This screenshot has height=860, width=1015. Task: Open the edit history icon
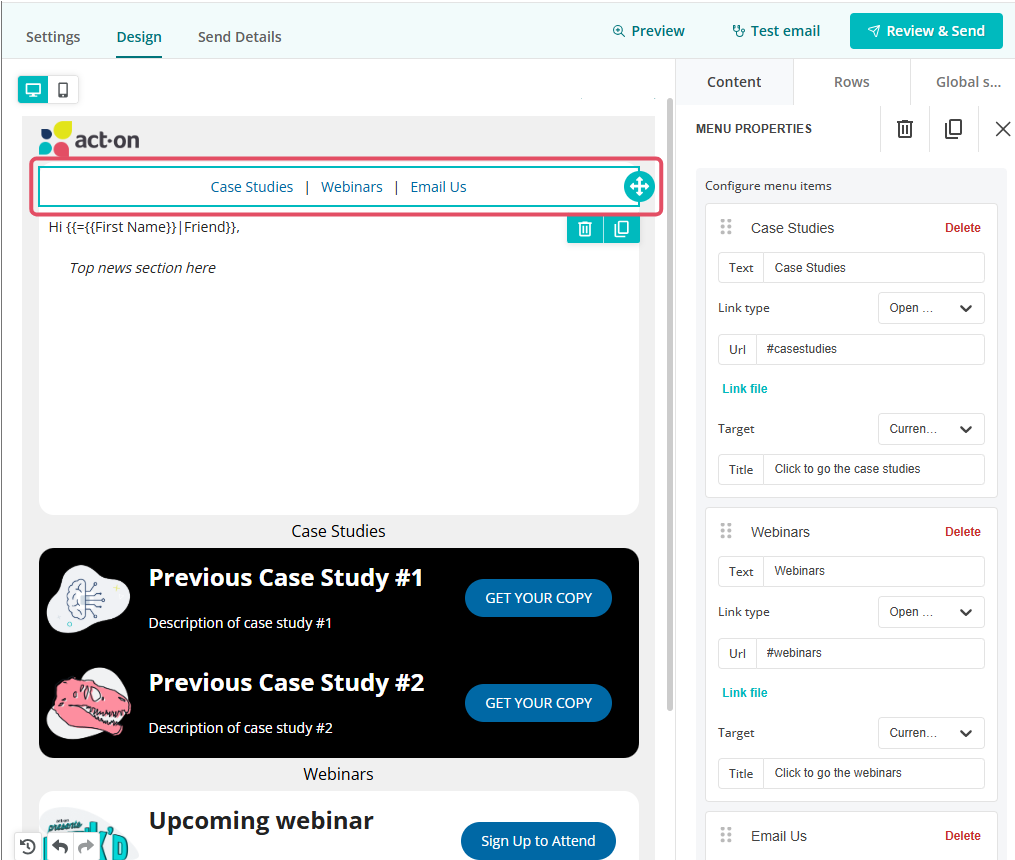click(28, 846)
